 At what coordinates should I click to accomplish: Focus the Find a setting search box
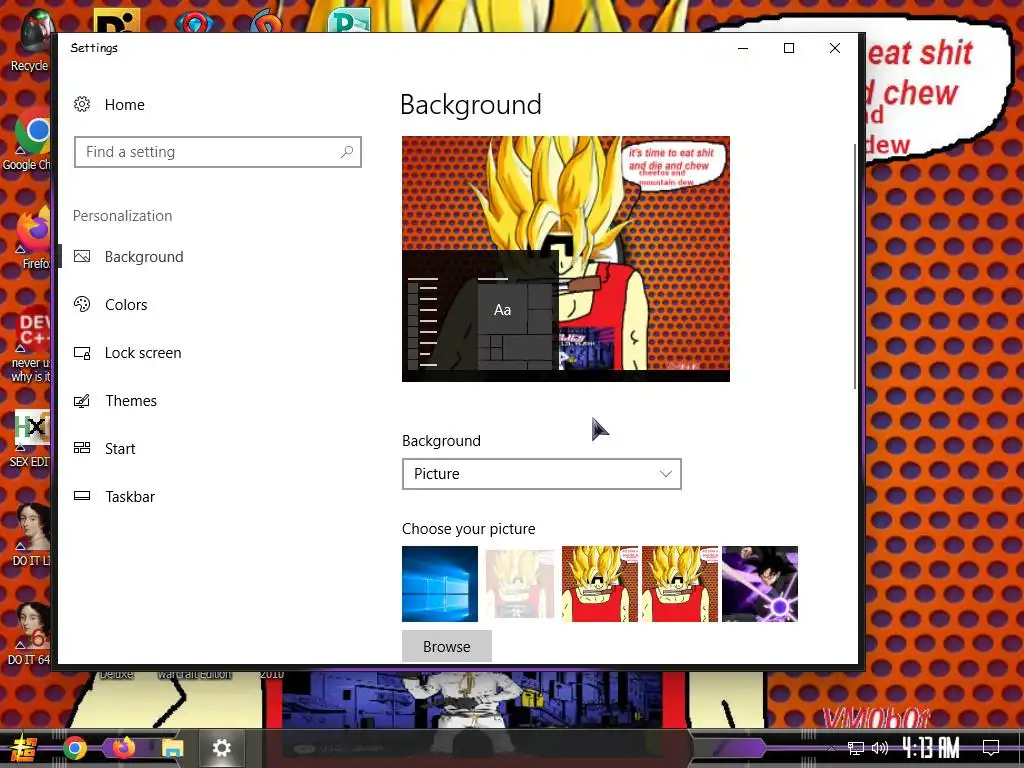[x=217, y=152]
